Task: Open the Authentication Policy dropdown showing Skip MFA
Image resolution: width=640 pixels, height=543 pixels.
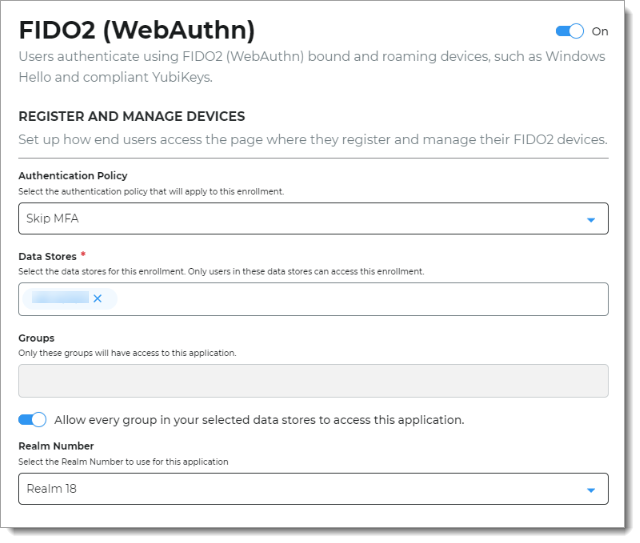Action: coord(313,218)
